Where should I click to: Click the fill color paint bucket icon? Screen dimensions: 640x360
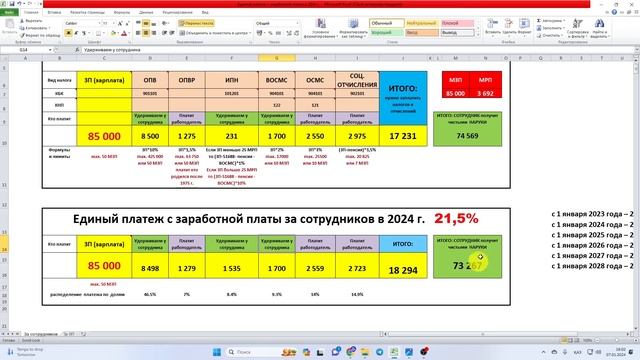click(113, 33)
